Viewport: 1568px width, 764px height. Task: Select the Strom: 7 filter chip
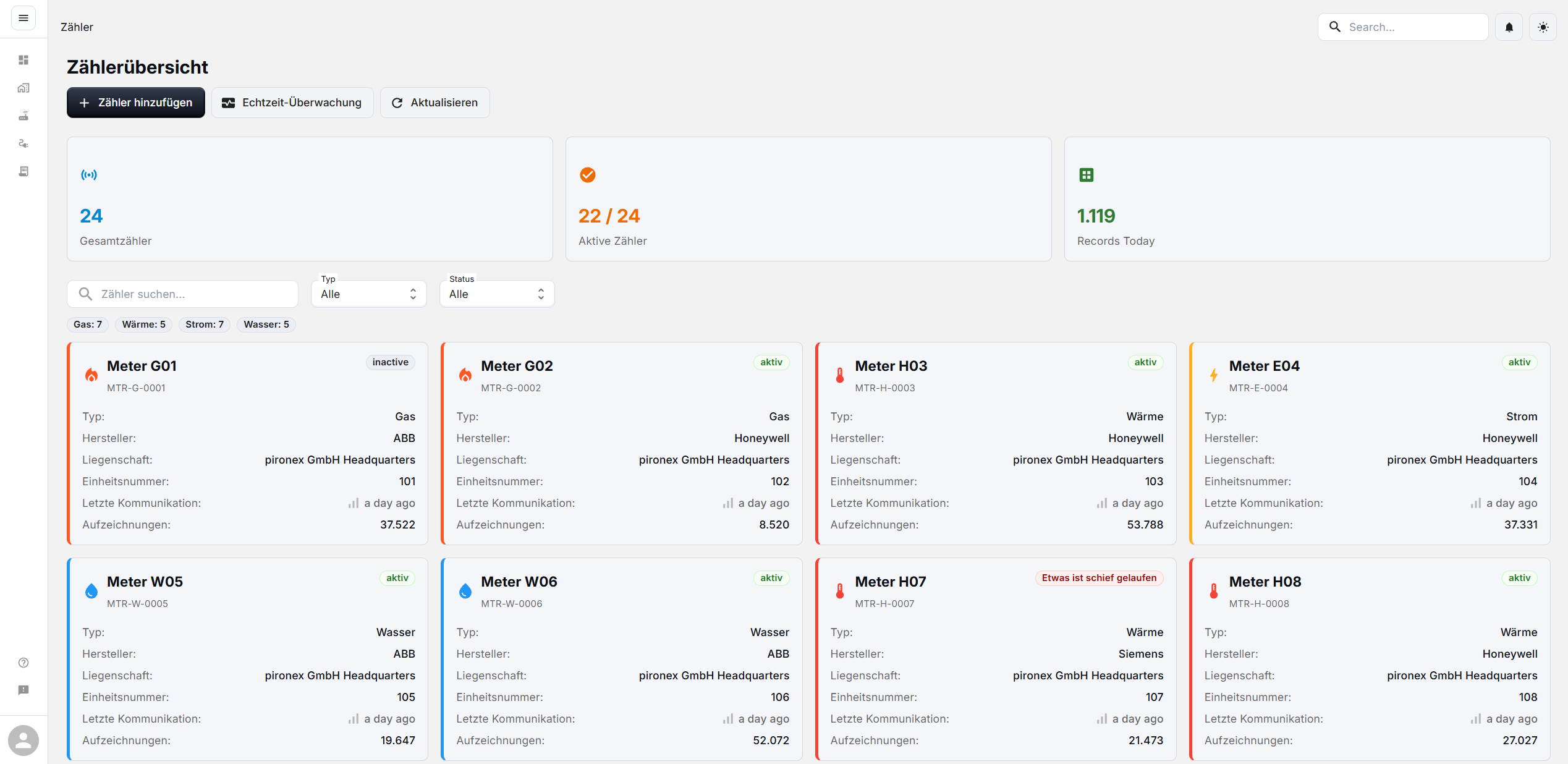[x=205, y=325]
